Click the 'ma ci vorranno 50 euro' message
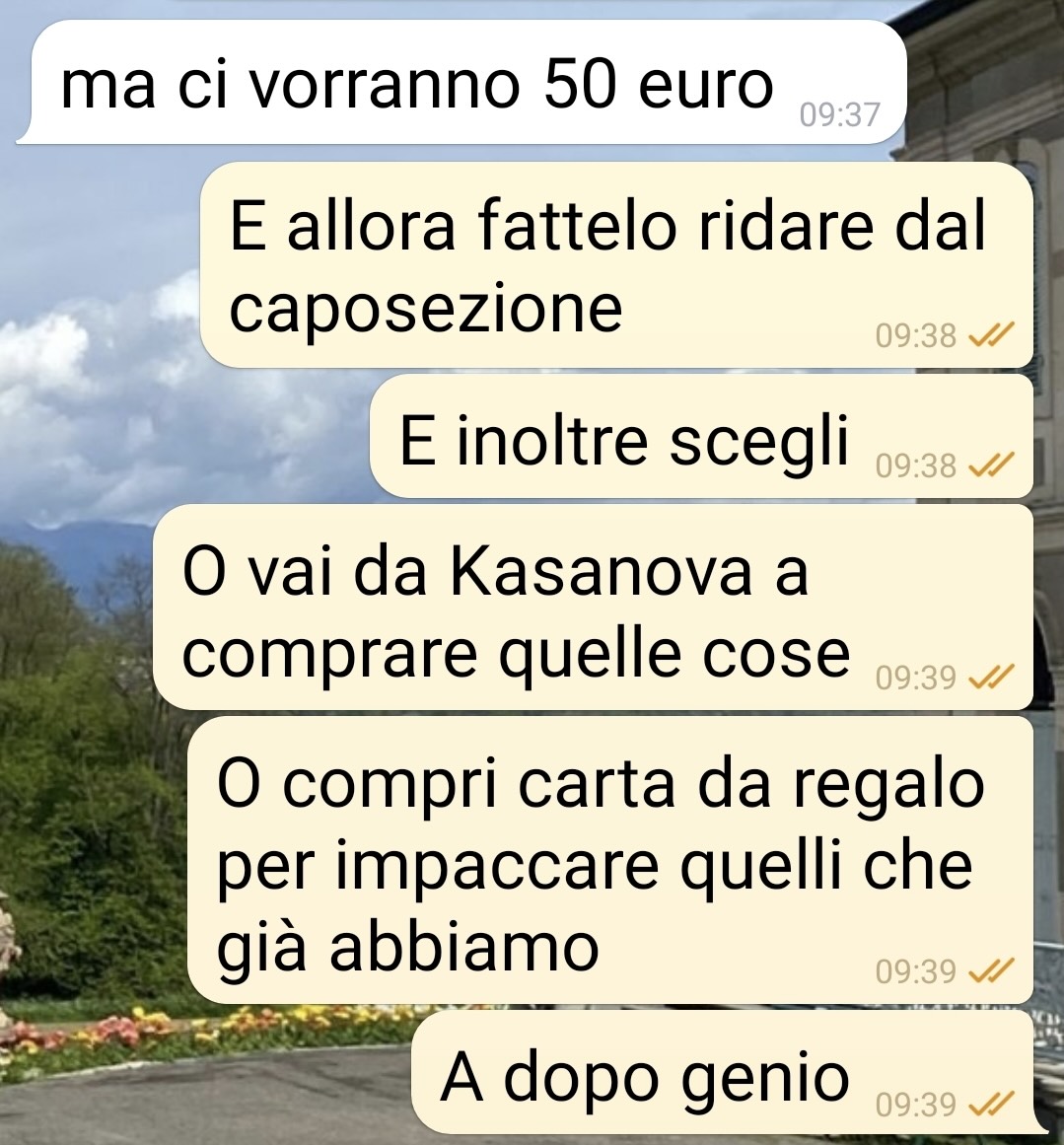 [x=461, y=83]
